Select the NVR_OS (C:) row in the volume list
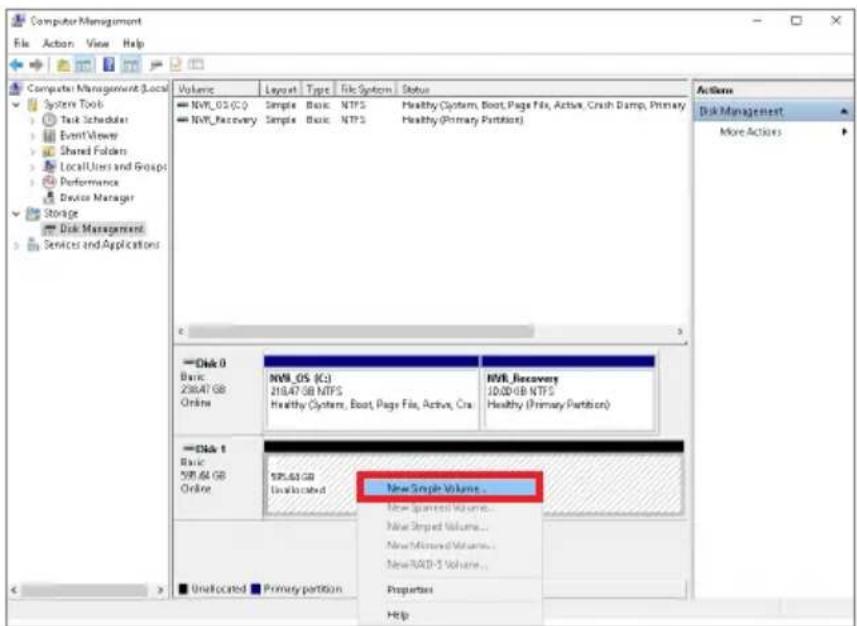 (x=431, y=105)
